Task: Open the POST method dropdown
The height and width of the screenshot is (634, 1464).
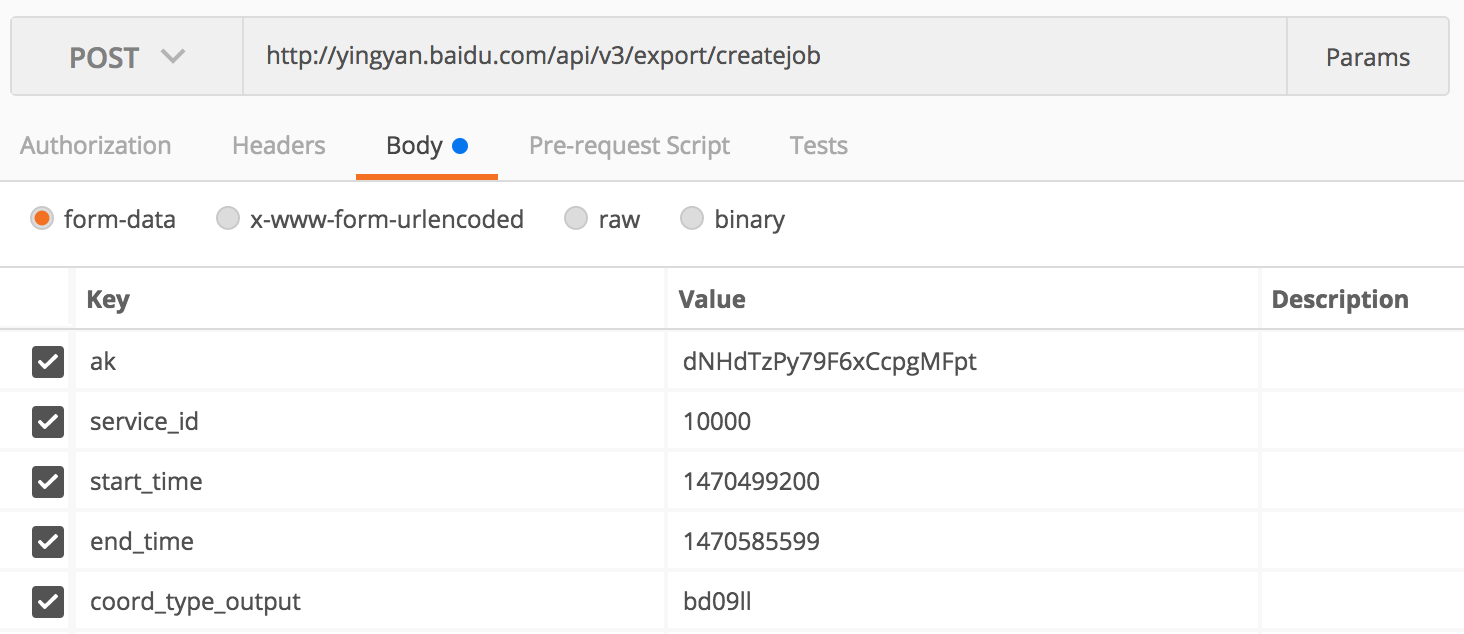Action: (x=127, y=57)
